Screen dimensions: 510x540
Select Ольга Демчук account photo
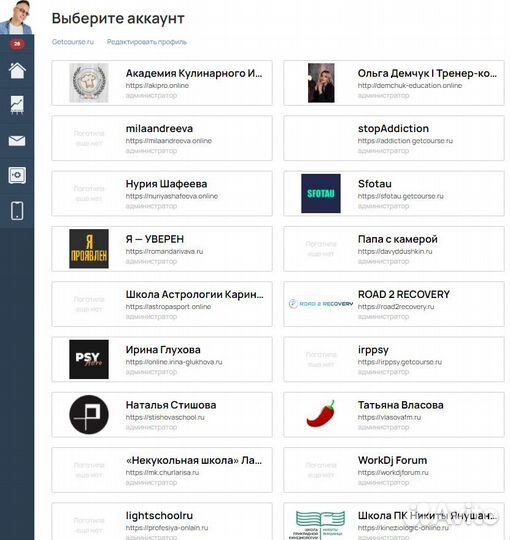click(x=321, y=83)
